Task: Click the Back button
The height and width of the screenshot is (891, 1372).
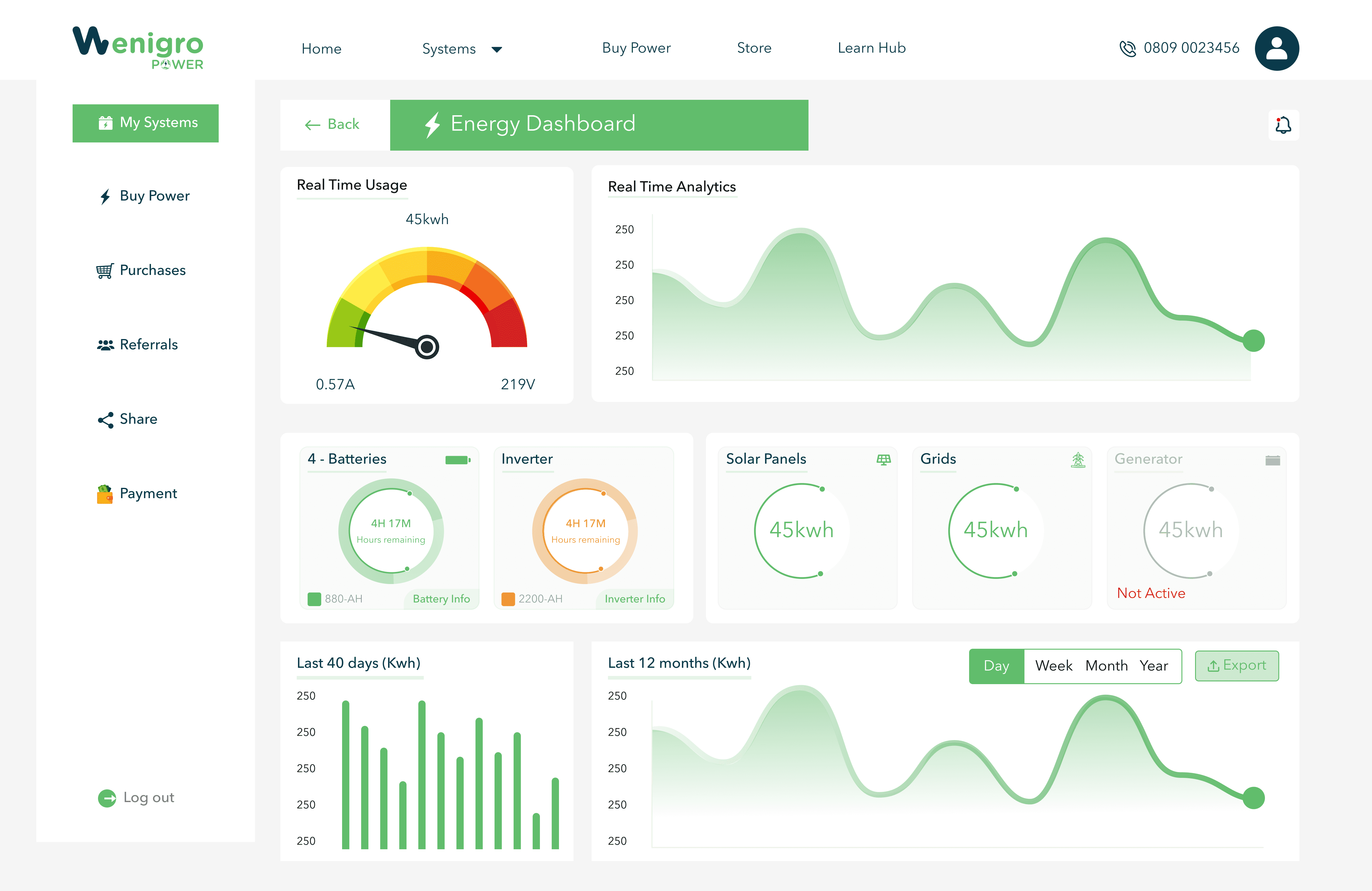Action: pyautogui.click(x=335, y=125)
